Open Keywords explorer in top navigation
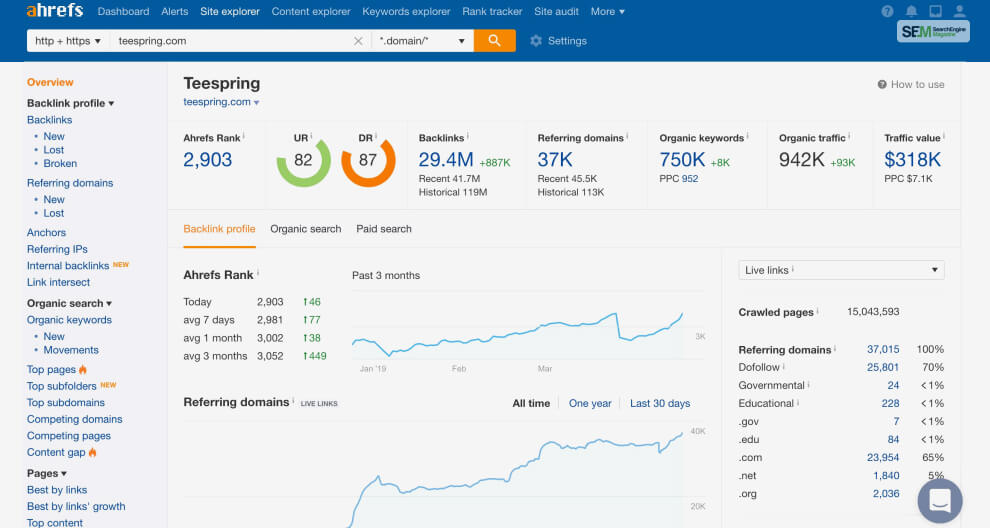Viewport: 990px width, 528px height. (x=406, y=11)
